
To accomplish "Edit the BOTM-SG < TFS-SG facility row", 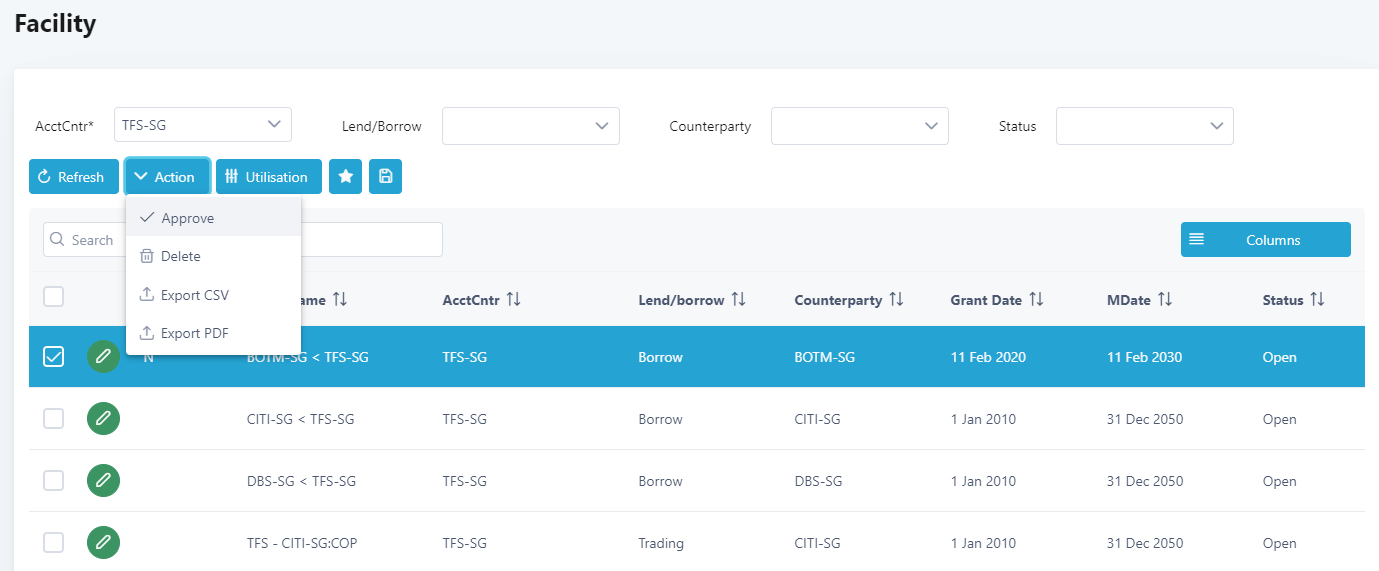I will (103, 357).
